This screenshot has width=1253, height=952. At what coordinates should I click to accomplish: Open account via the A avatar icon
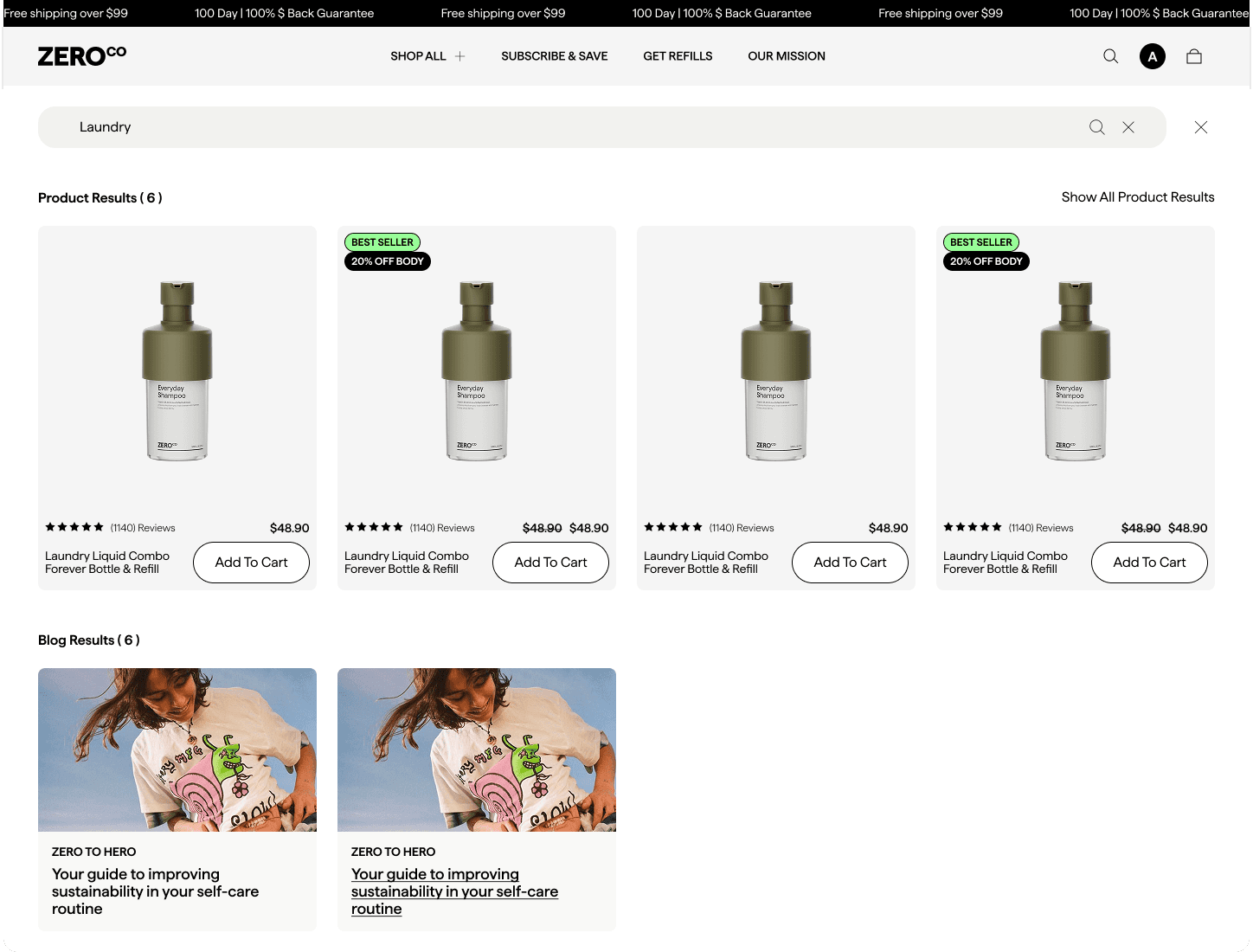(x=1152, y=56)
